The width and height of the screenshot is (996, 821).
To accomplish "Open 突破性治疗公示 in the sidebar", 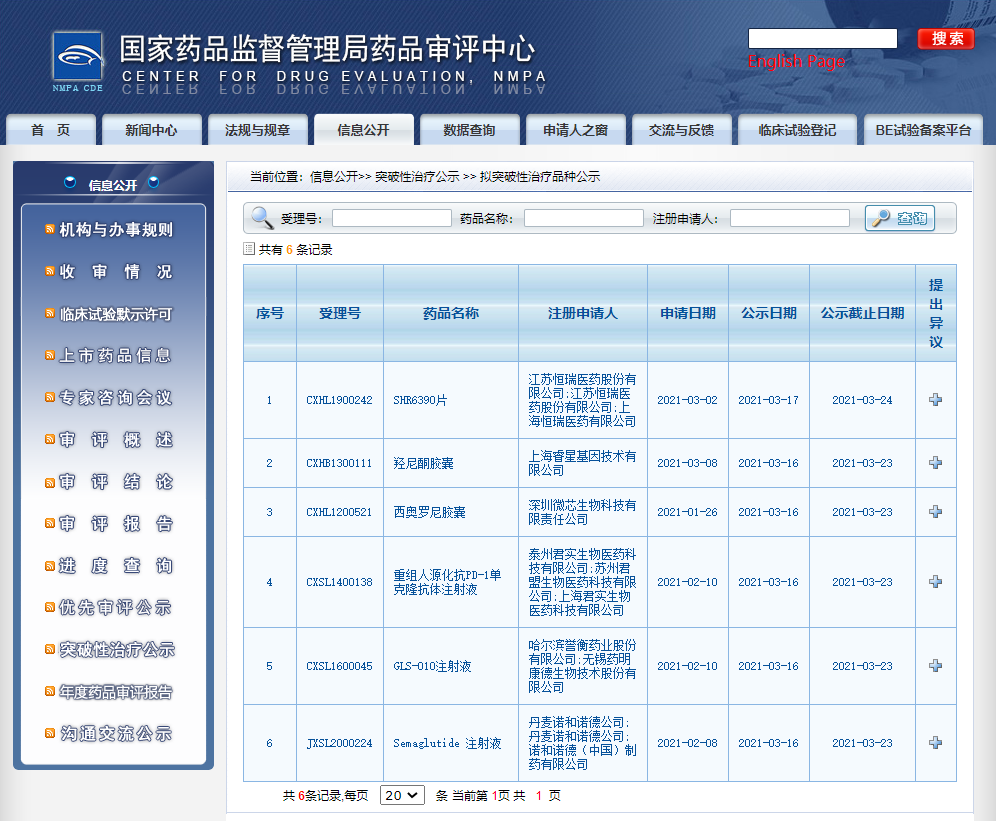I will (x=117, y=649).
